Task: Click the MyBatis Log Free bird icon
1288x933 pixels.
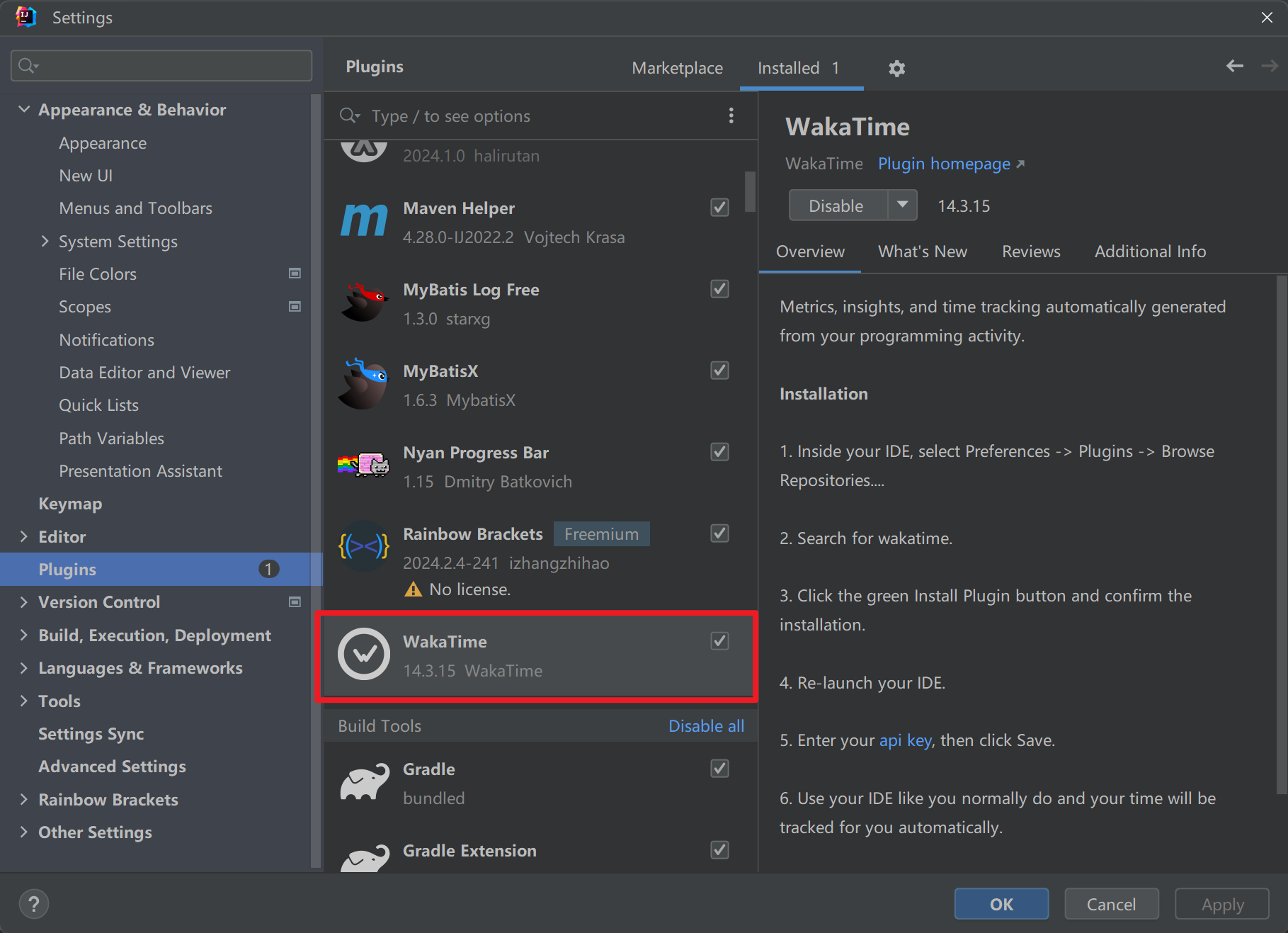Action: point(364,303)
